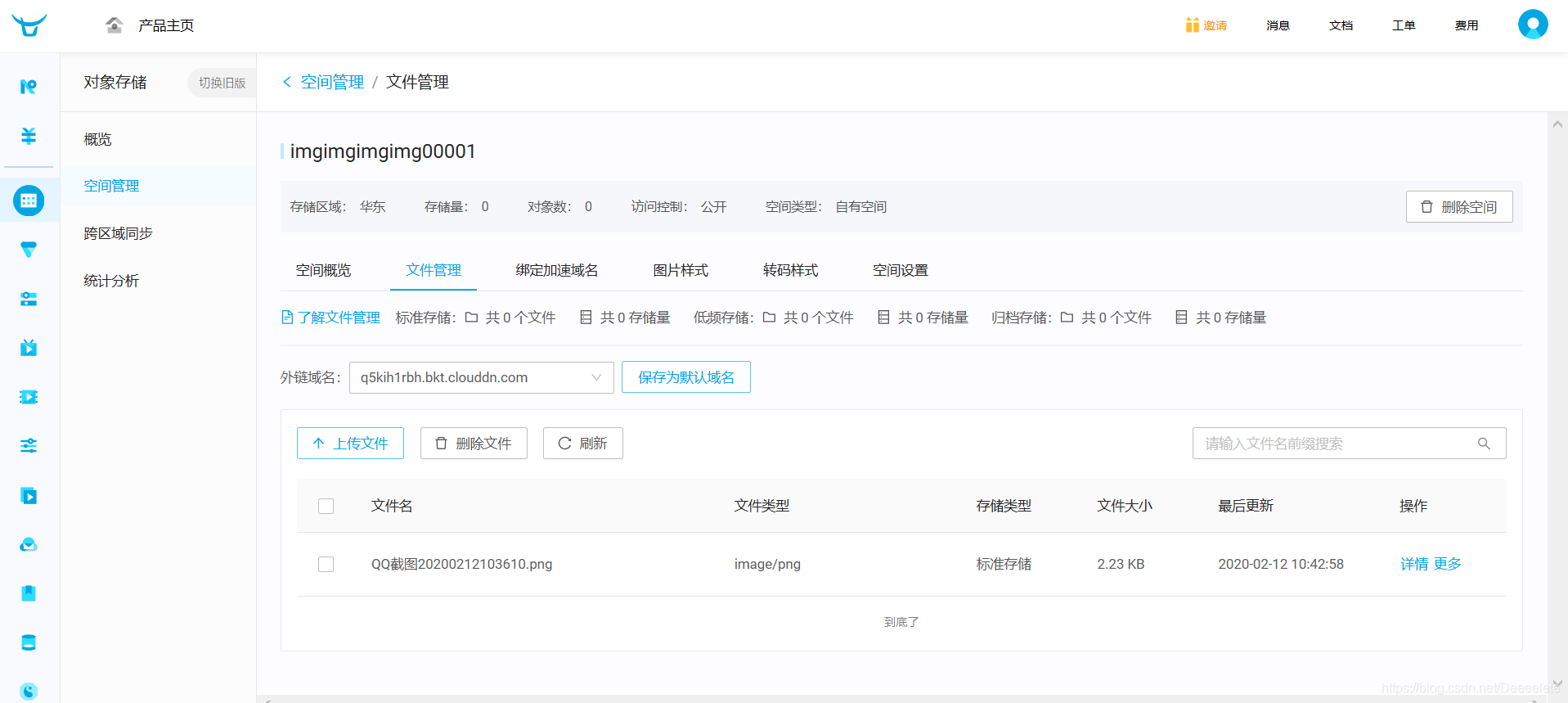Open the 空间设置 tab

(900, 270)
